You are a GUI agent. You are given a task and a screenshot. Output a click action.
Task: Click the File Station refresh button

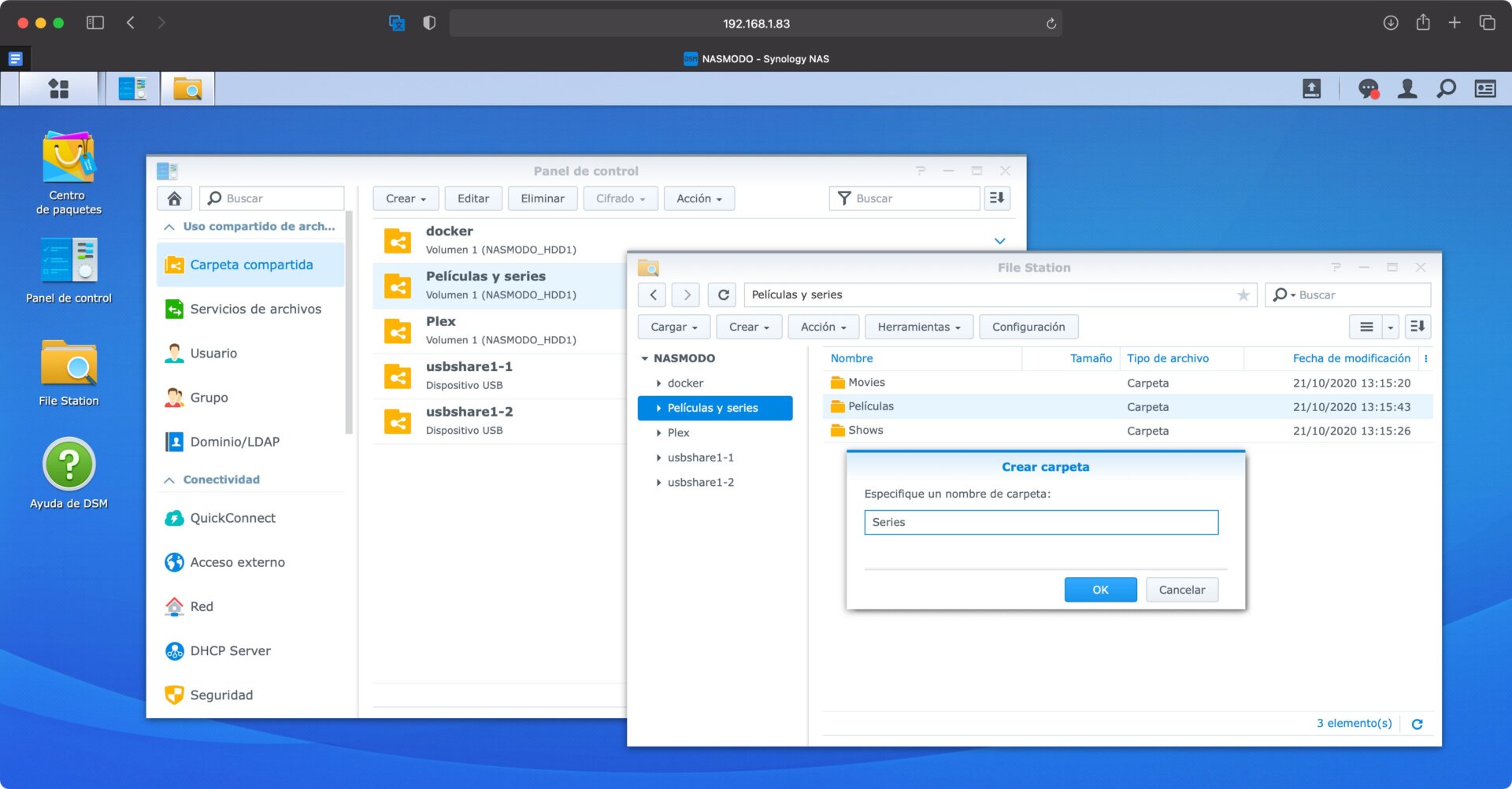click(723, 294)
